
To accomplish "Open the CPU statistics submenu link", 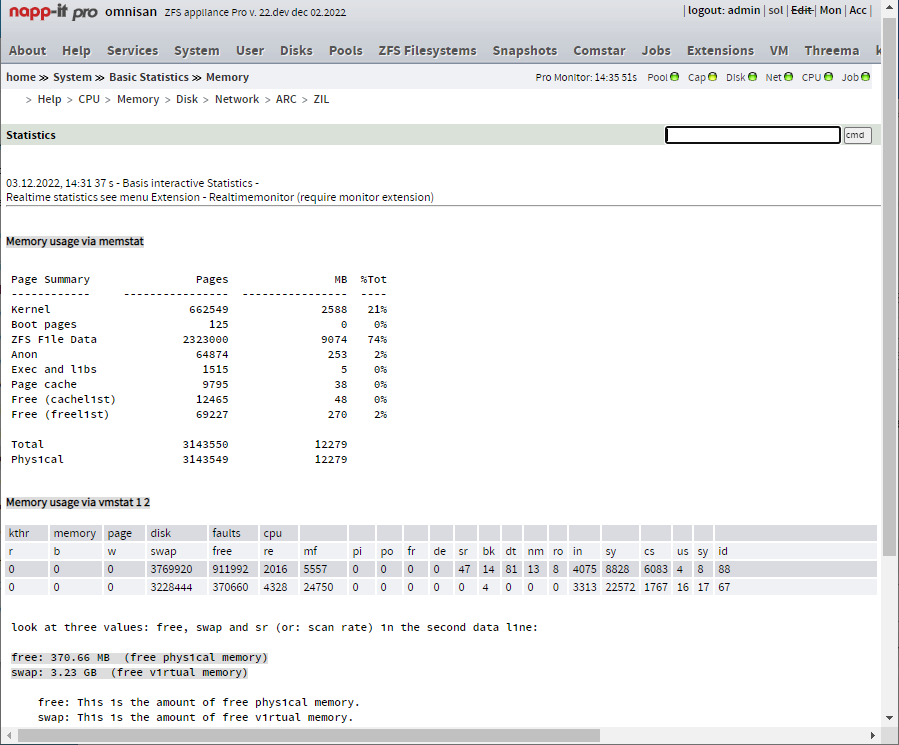I will pos(89,99).
